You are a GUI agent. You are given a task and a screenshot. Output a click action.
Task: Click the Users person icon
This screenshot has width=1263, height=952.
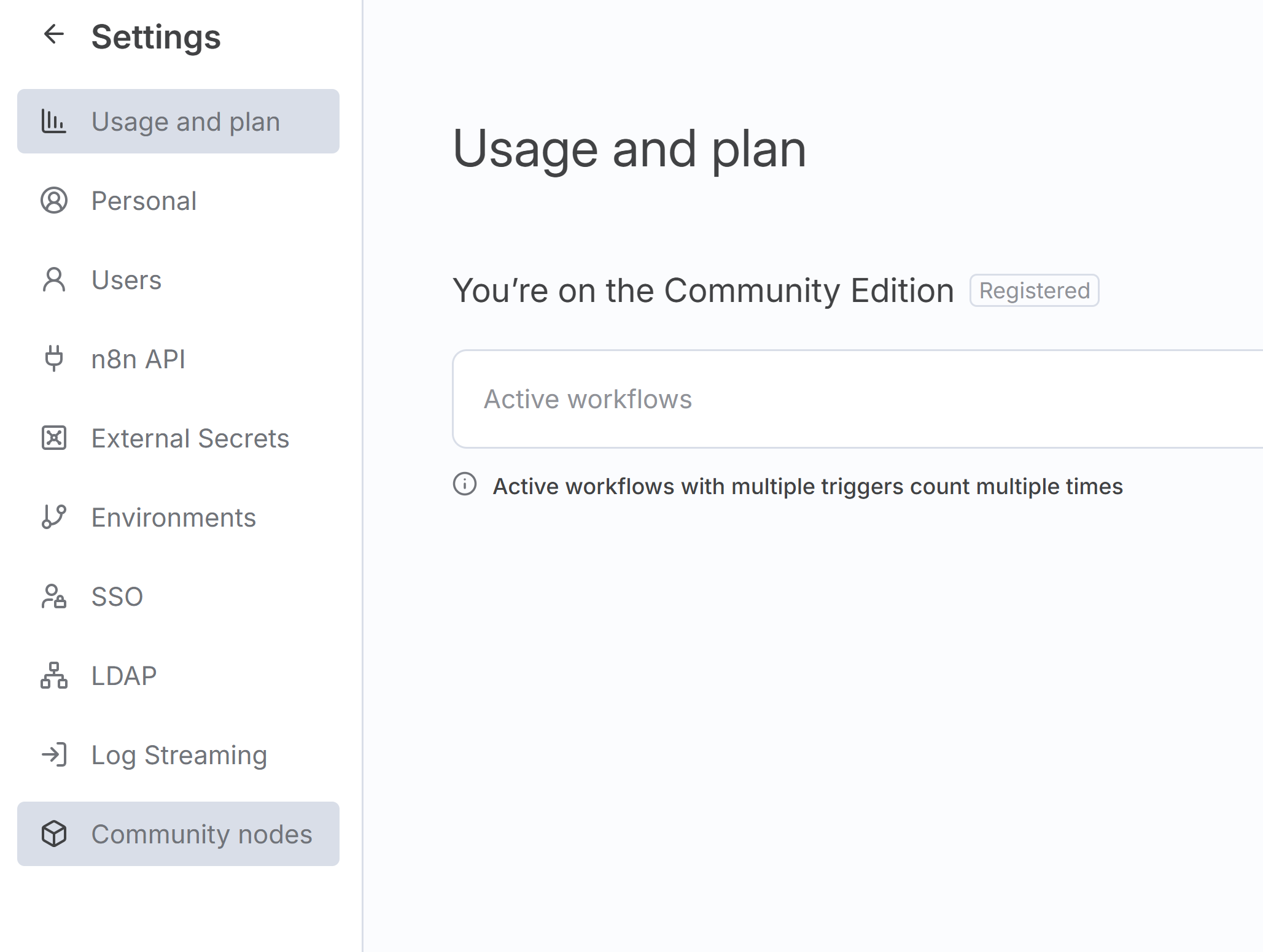(x=53, y=280)
